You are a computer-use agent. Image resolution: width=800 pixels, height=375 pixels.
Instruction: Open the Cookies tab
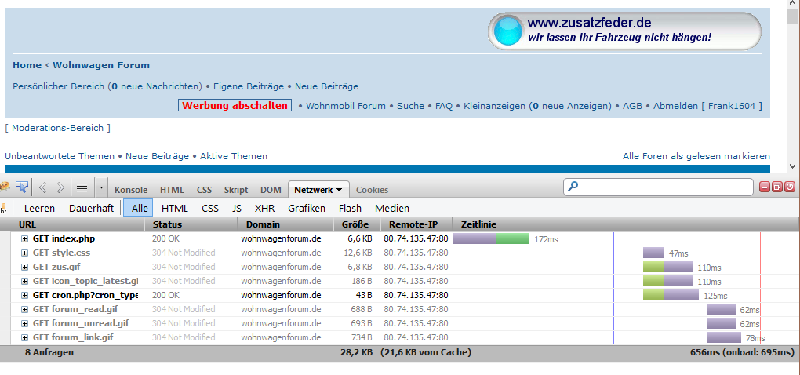[x=372, y=190]
